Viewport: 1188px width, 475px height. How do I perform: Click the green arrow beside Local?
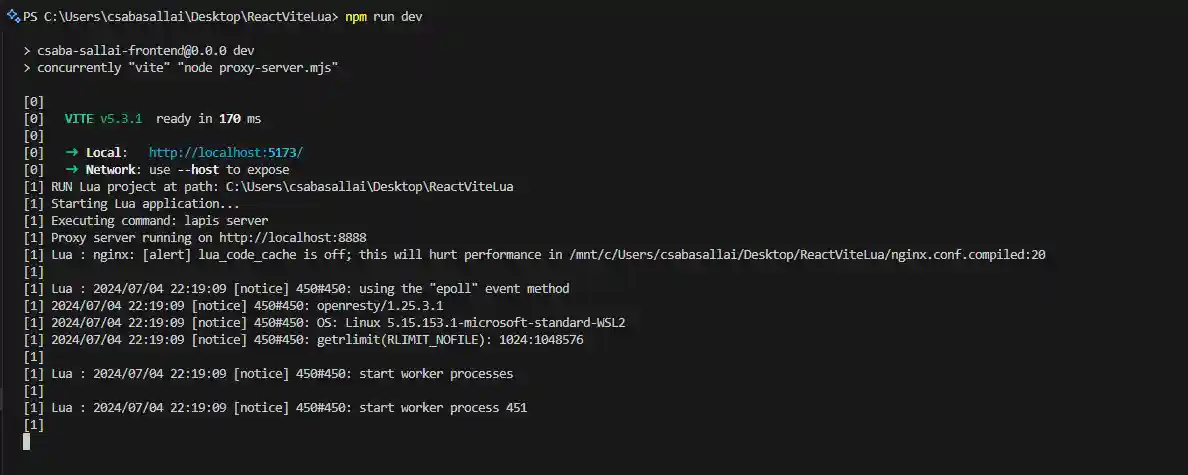click(x=72, y=152)
